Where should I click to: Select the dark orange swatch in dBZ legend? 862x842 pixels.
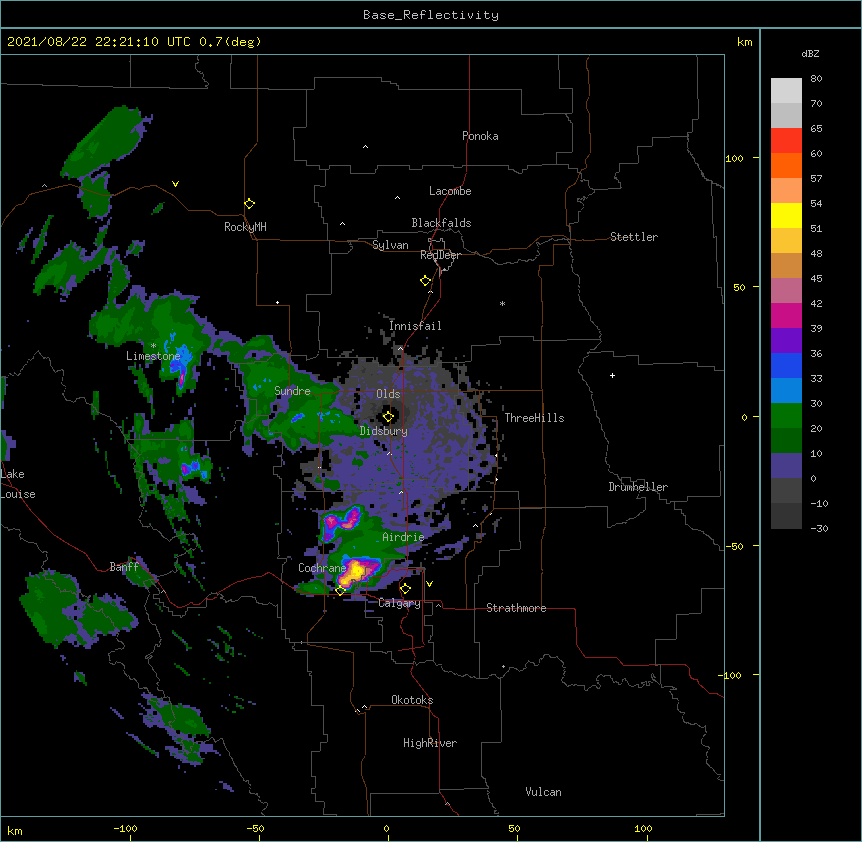(786, 165)
